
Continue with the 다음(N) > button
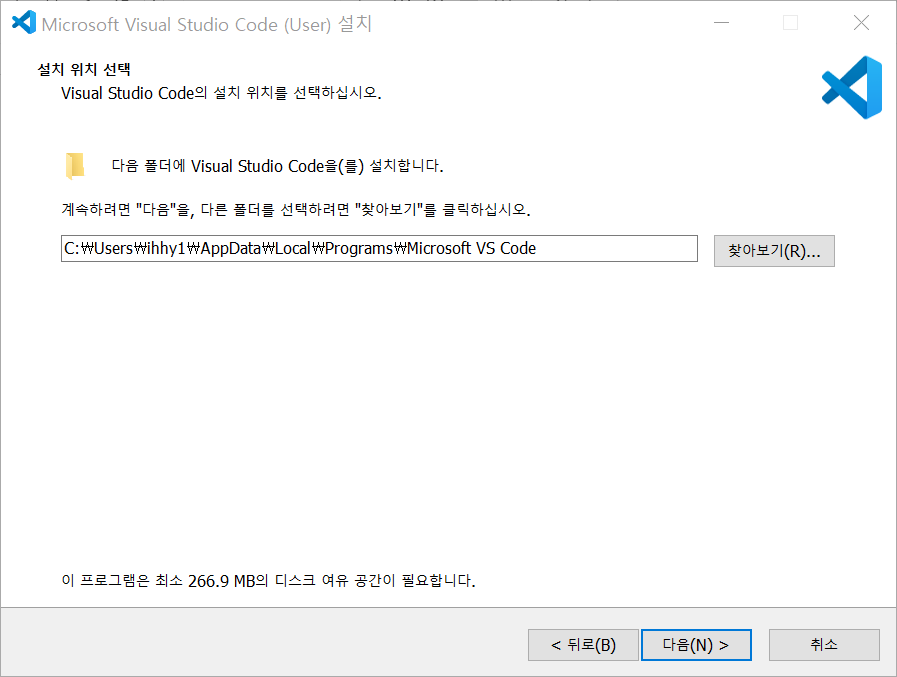(x=696, y=645)
